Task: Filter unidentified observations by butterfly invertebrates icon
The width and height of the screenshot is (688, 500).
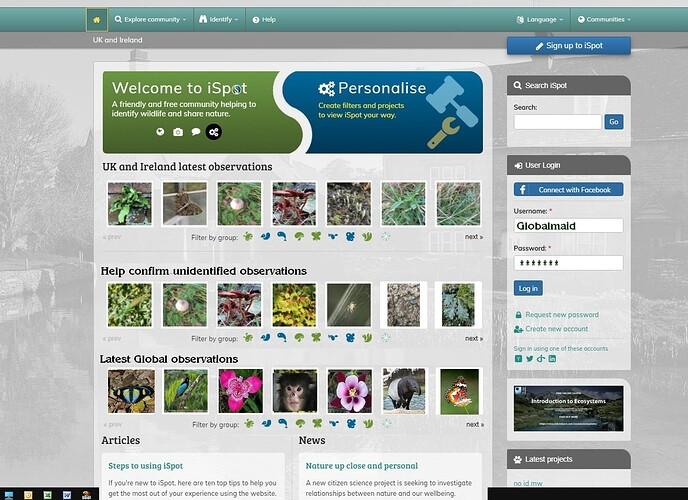Action: (x=316, y=337)
